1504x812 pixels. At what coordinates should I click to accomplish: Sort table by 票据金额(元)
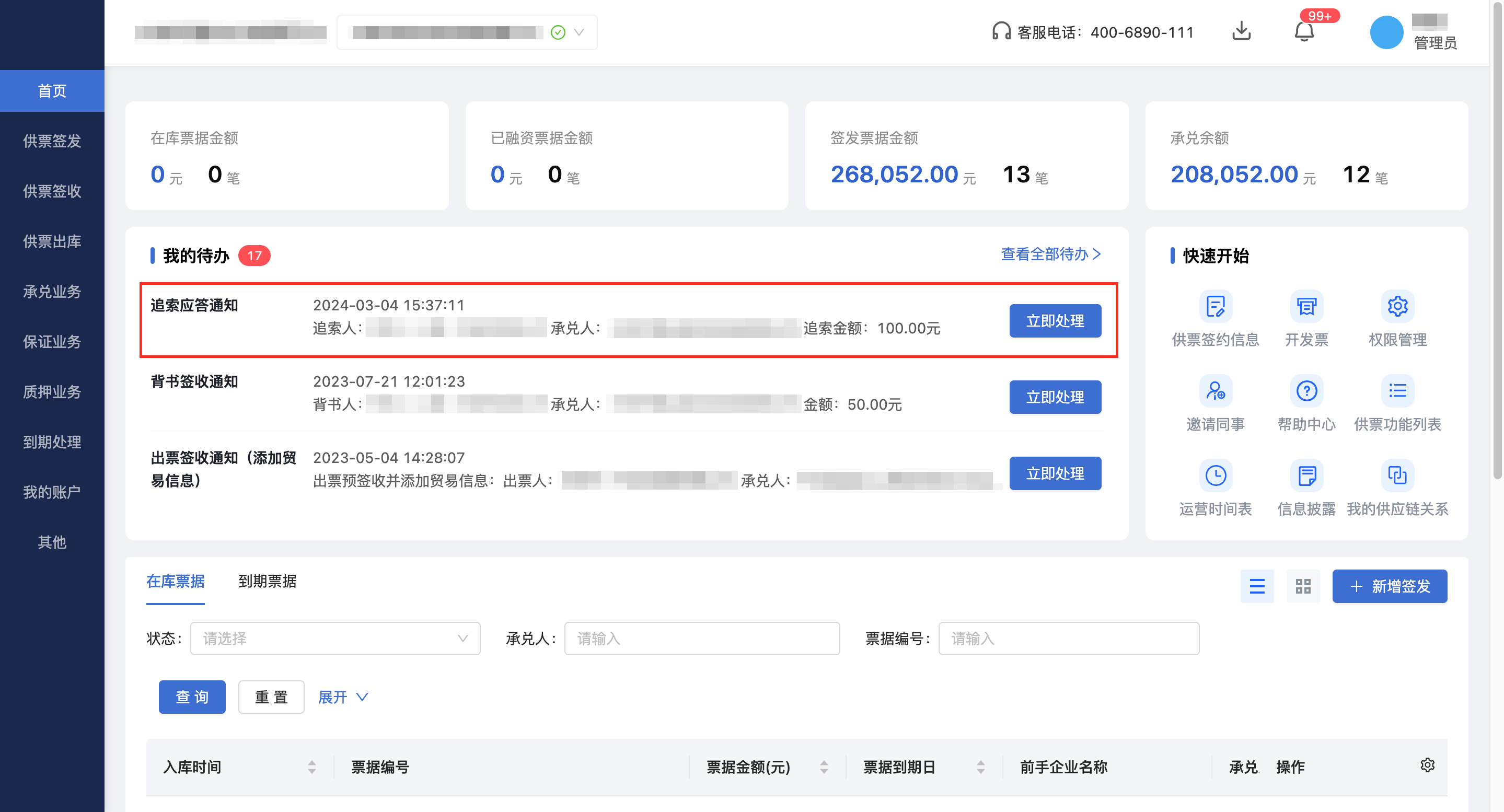(823, 767)
